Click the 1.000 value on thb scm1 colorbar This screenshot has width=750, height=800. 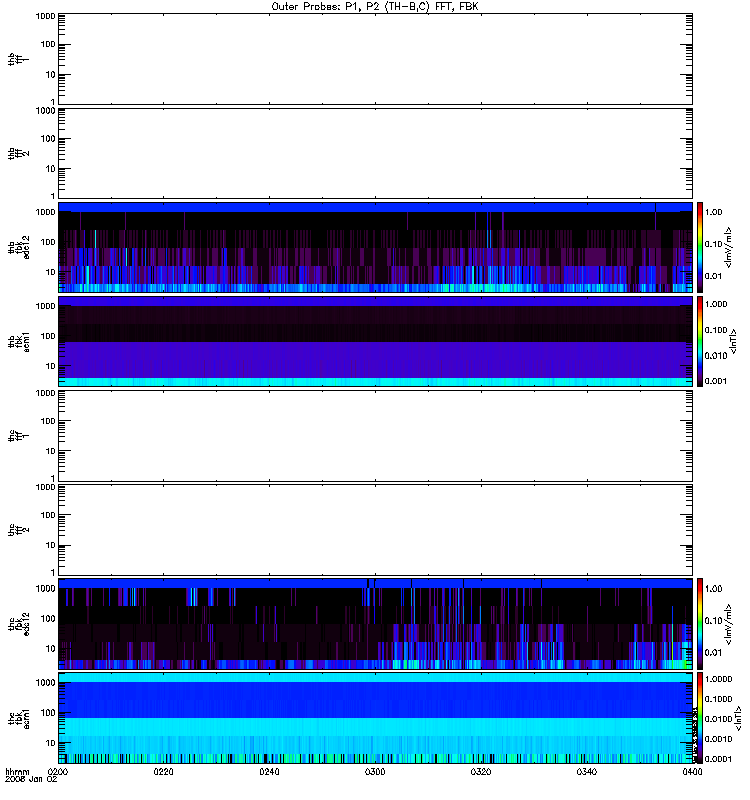point(716,304)
